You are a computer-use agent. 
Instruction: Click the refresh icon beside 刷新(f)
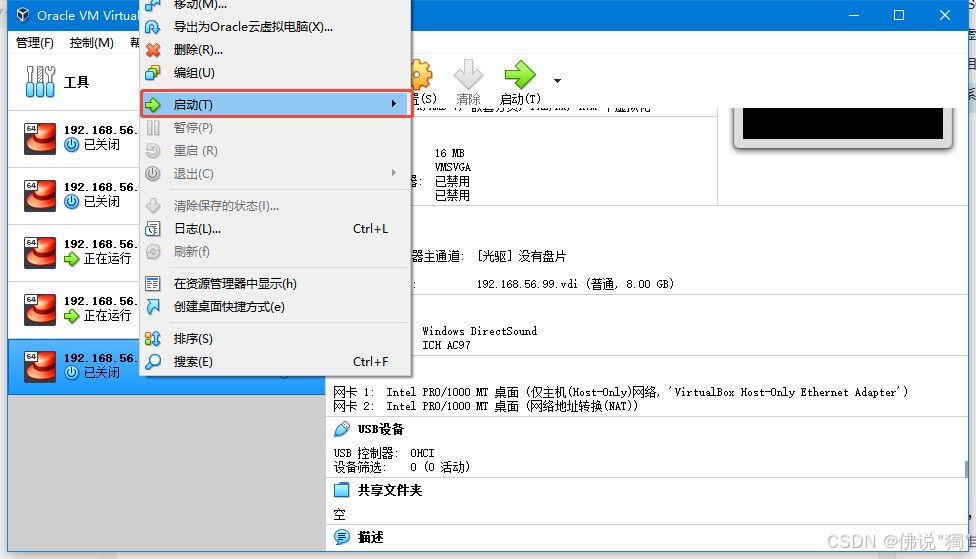(x=152, y=251)
